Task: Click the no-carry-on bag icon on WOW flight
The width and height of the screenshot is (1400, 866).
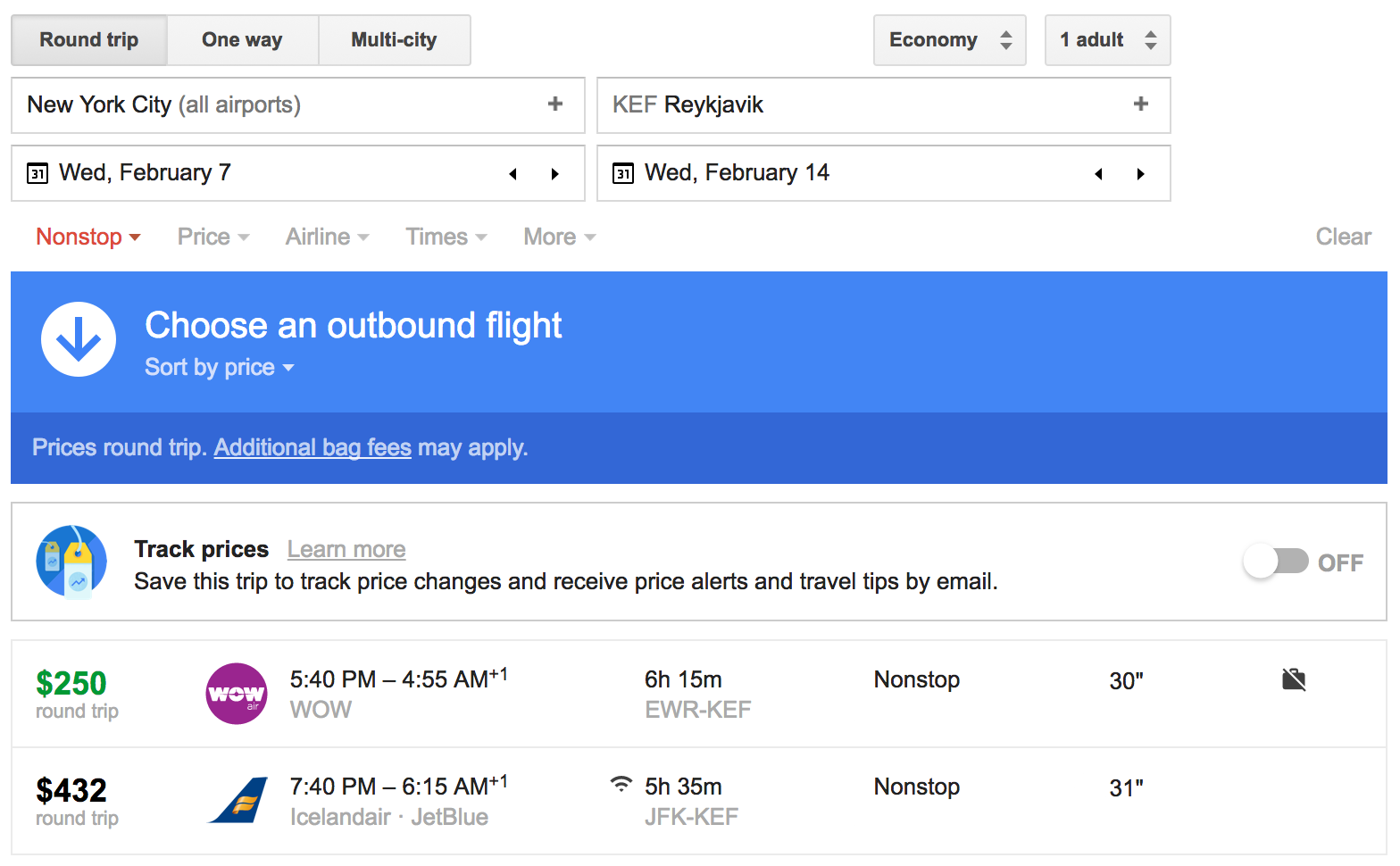Action: (x=1293, y=680)
